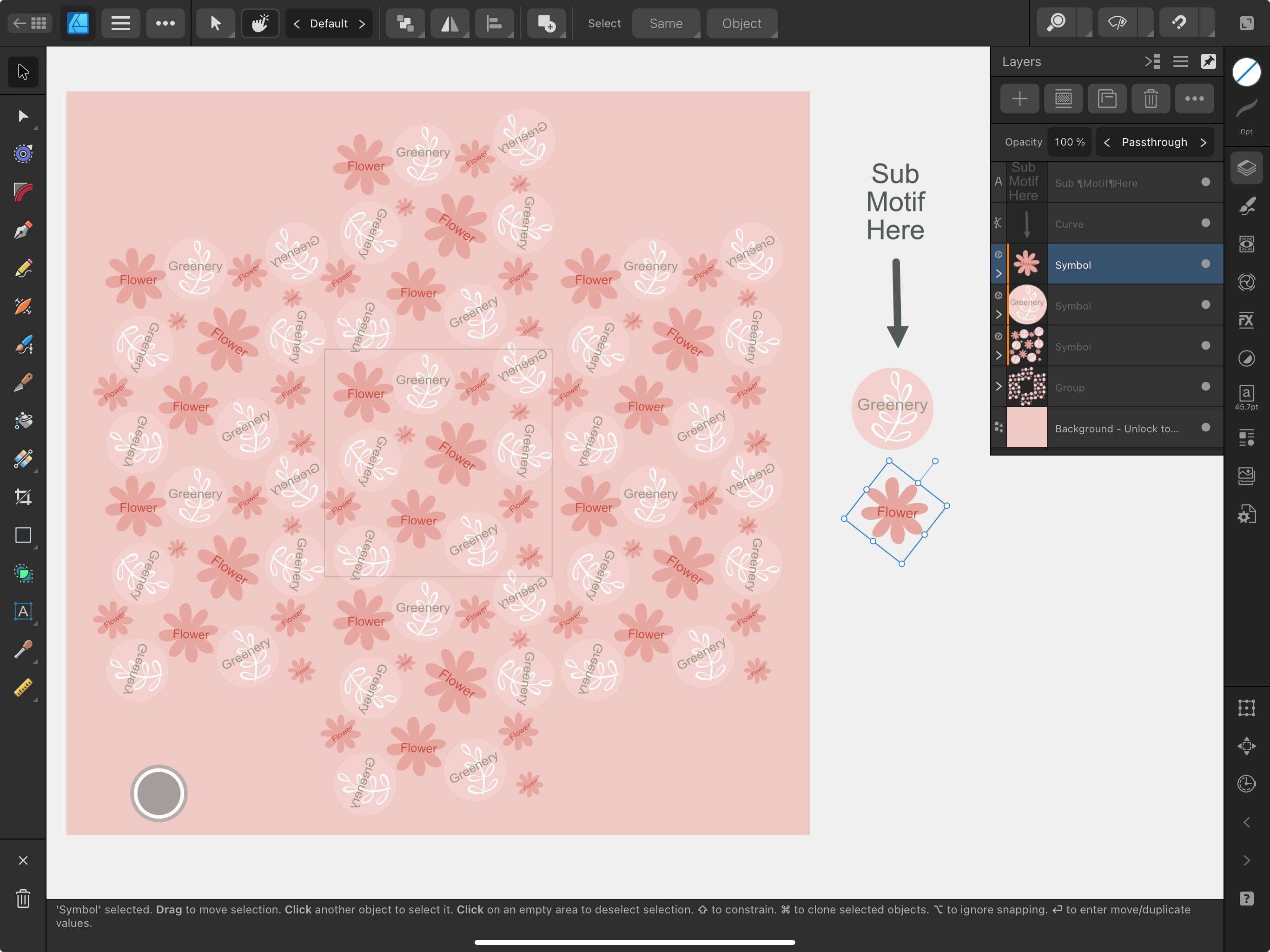Click the Opacity 100 % field

coord(1069,142)
